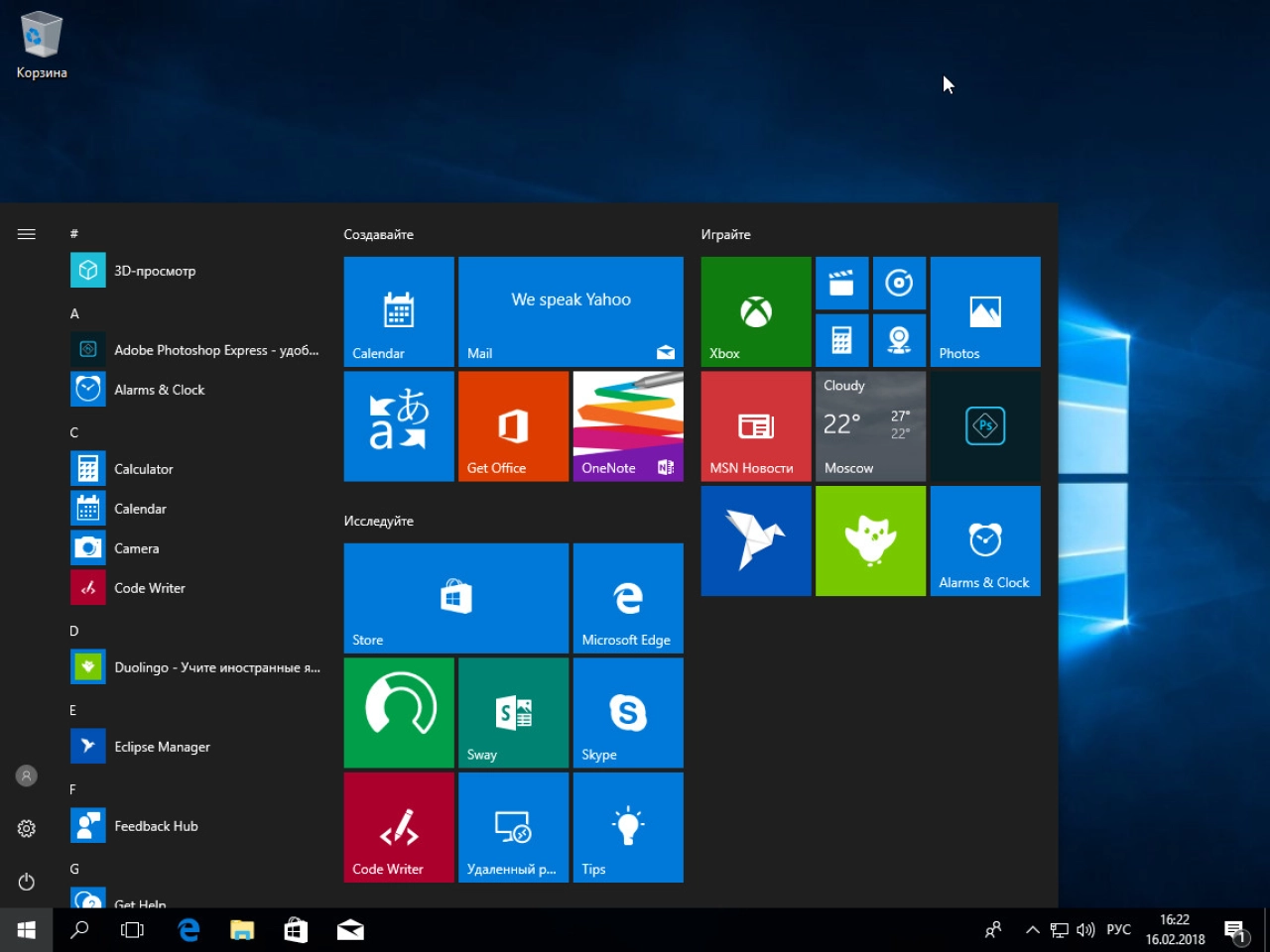Open the Maps small tile
Viewport: 1270px width, 952px height.
(x=899, y=340)
